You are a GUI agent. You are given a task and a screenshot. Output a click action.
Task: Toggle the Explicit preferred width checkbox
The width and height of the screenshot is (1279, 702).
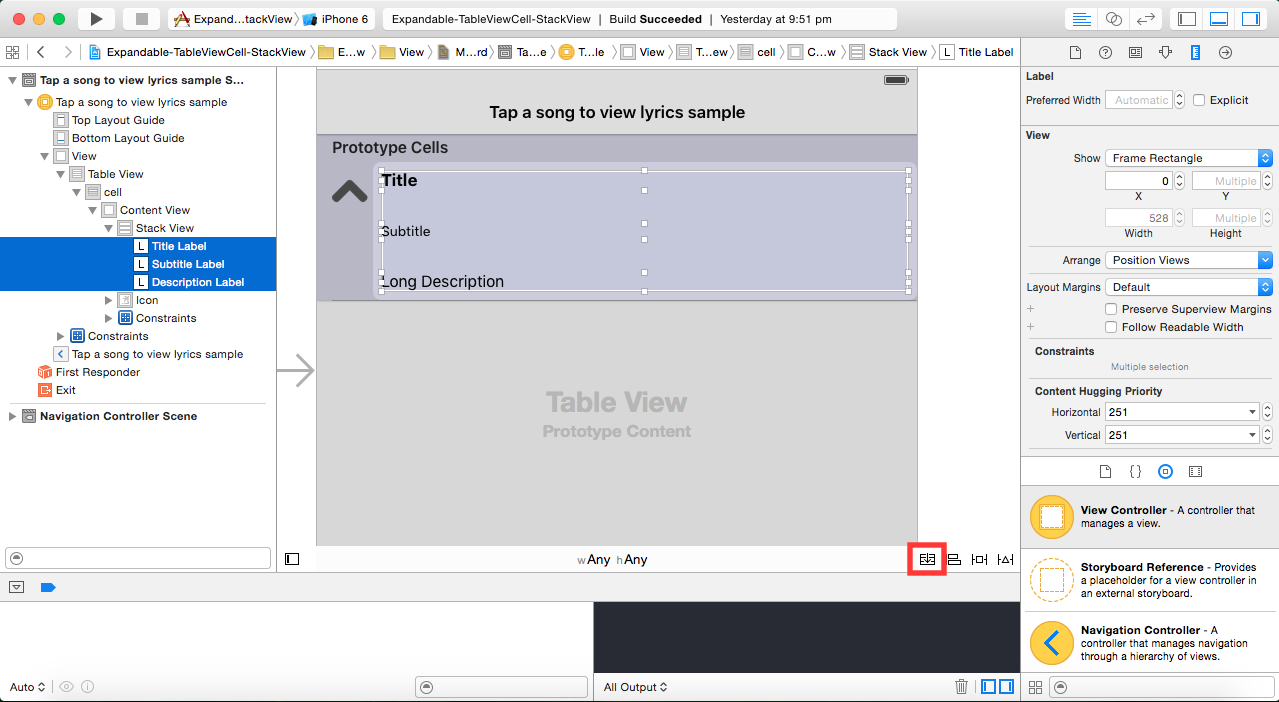[1199, 100]
